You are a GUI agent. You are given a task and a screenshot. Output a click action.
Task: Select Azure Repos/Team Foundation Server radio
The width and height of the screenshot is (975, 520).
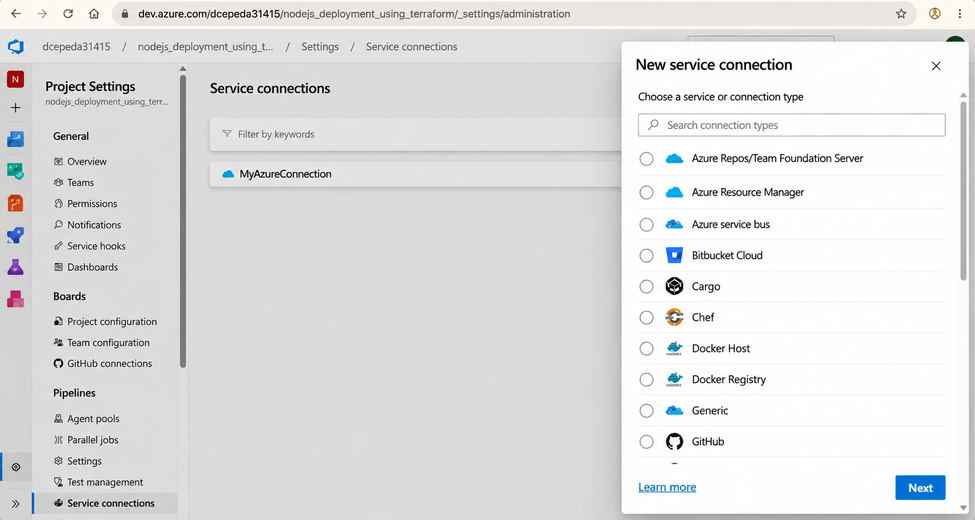[x=647, y=159]
